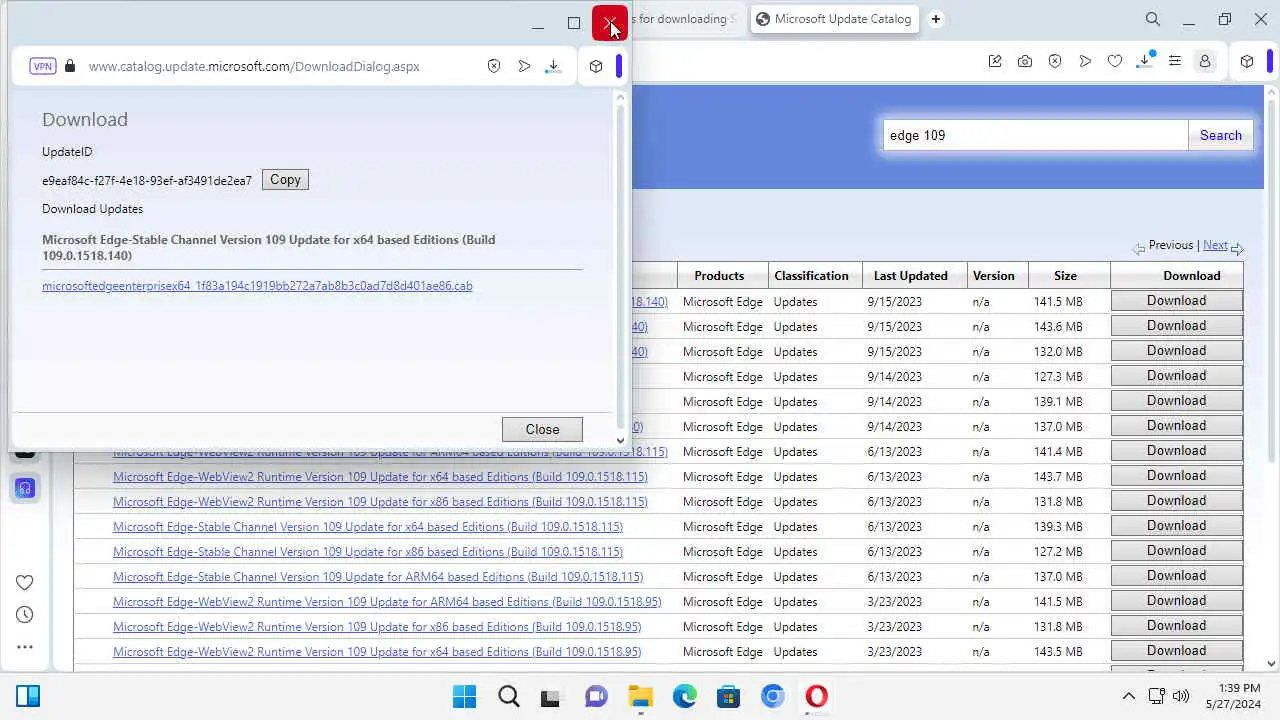Click the 'edge 109' search input field
The height and width of the screenshot is (720, 1280).
coord(1035,135)
